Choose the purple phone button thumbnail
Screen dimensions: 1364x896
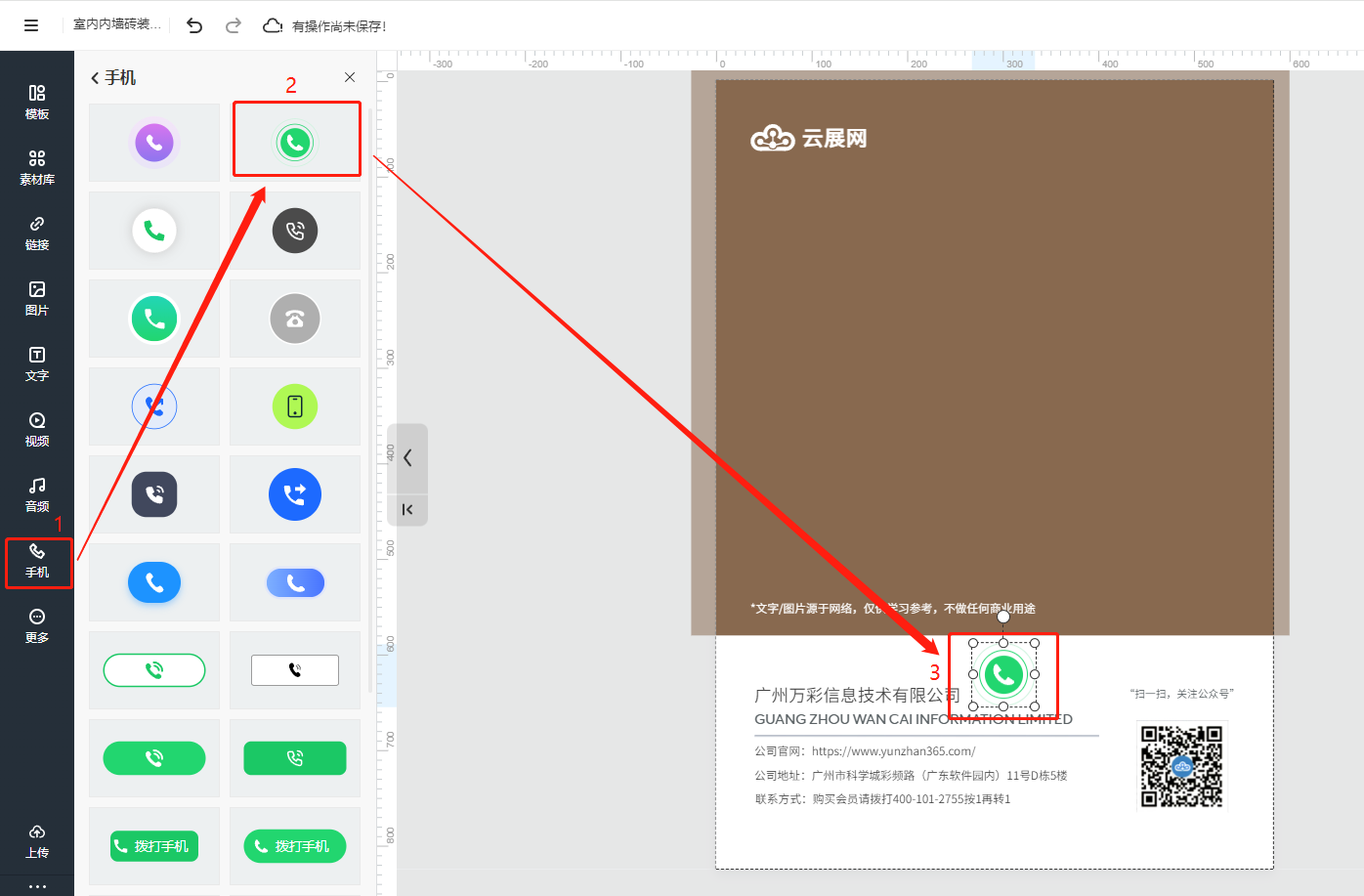(x=154, y=143)
